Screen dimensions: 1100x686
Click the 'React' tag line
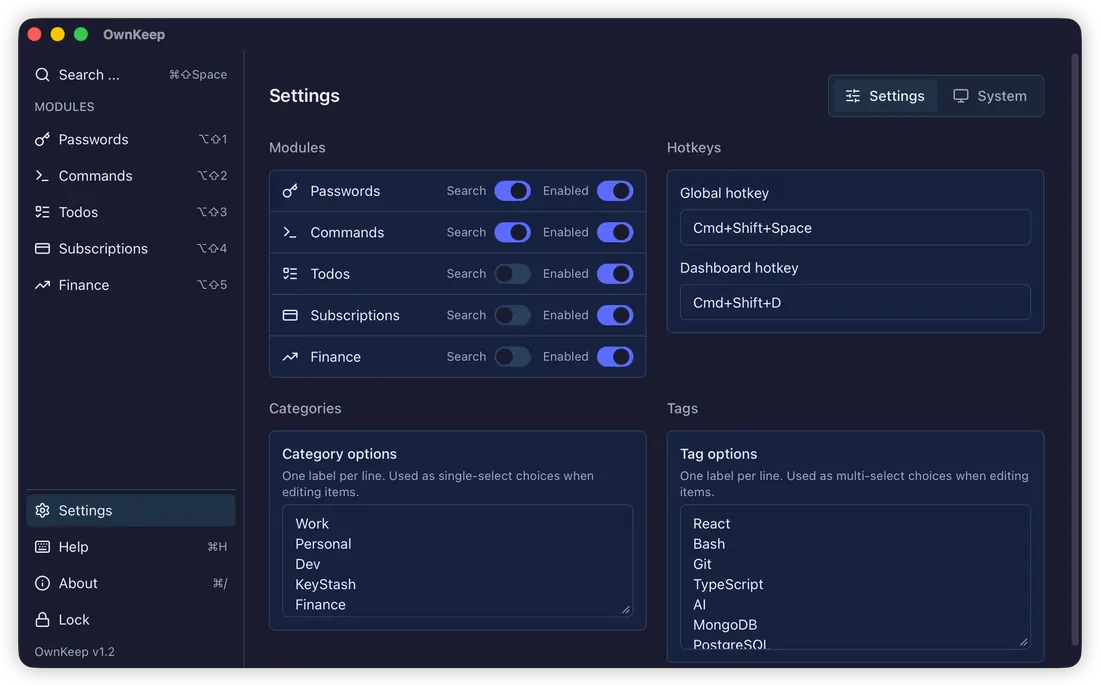[x=711, y=524]
